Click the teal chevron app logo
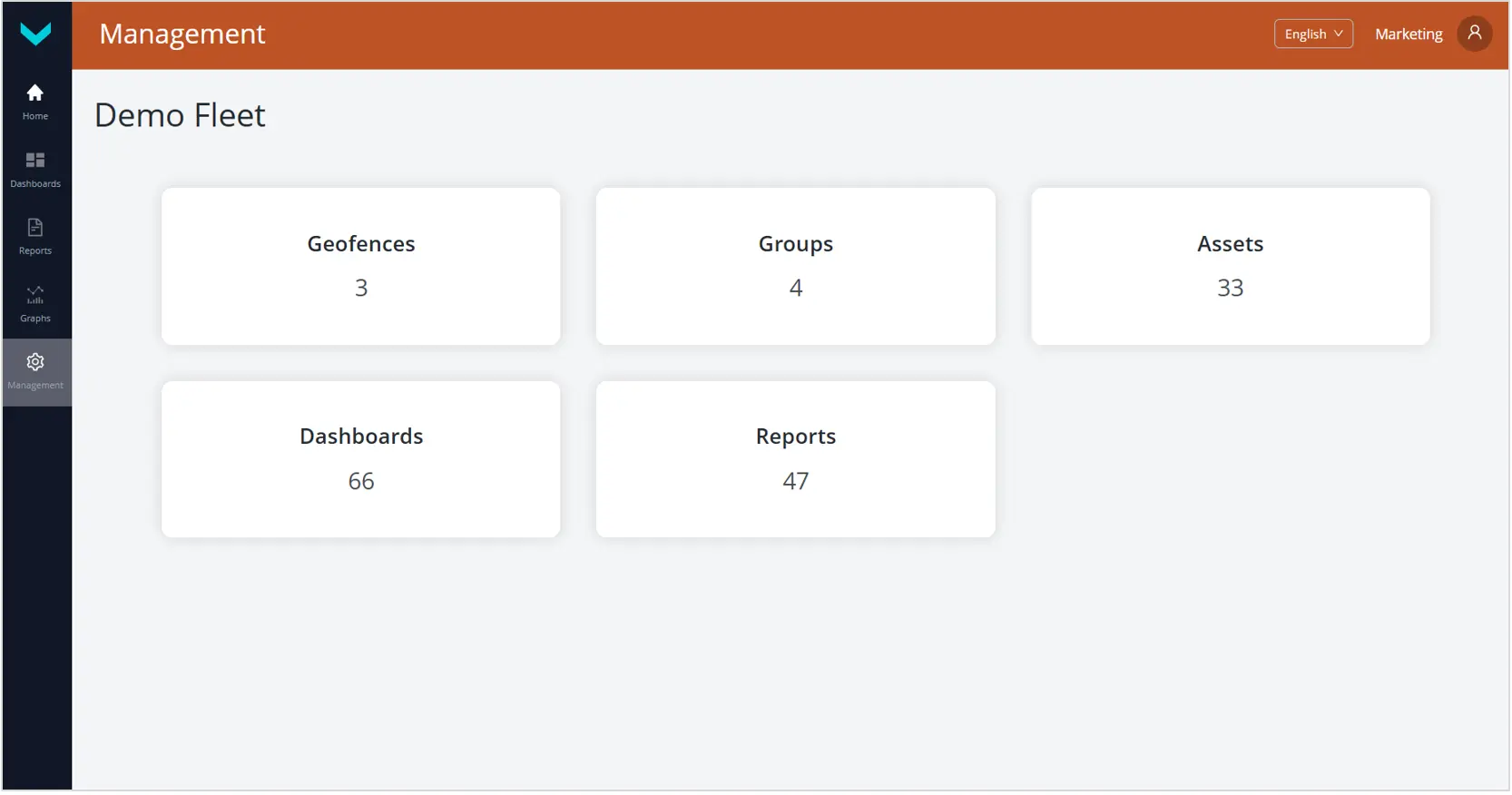This screenshot has height=795, width=1512. click(35, 34)
